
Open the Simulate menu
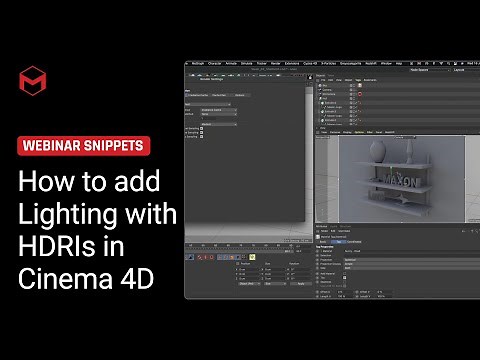(x=247, y=63)
